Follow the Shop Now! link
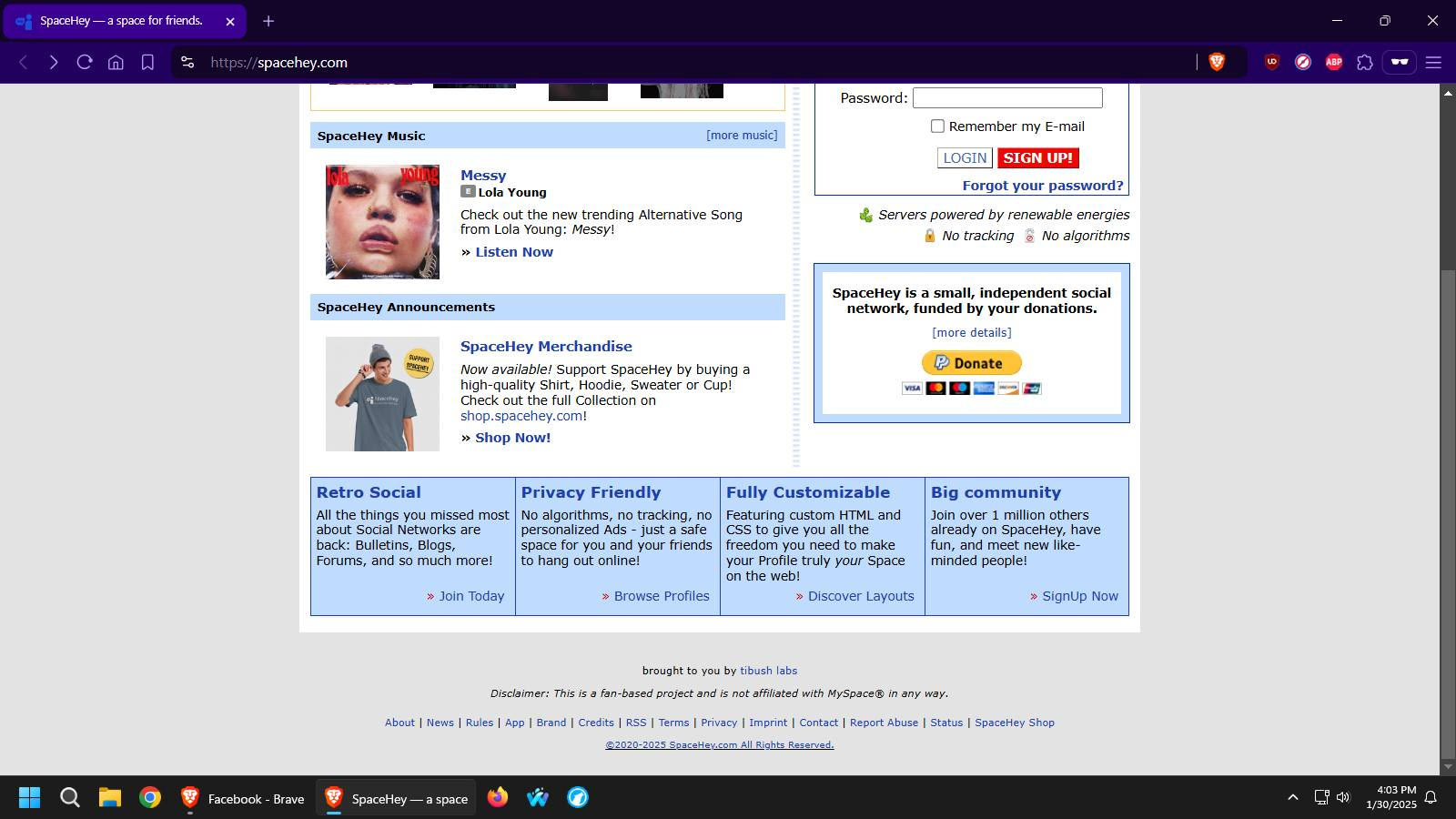This screenshot has width=1456, height=819. point(512,438)
